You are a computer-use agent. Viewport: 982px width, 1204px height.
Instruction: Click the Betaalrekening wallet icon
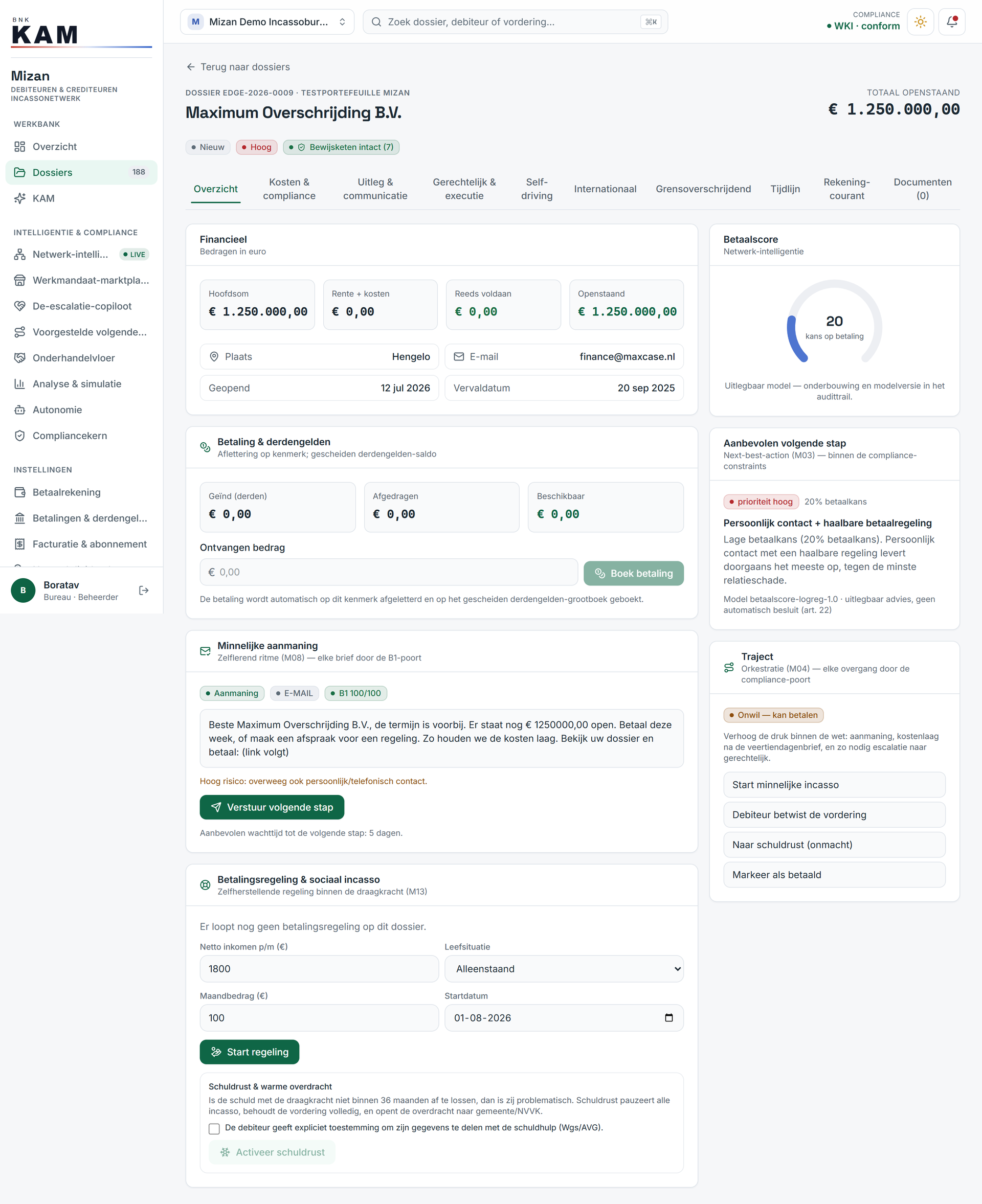click(x=20, y=492)
